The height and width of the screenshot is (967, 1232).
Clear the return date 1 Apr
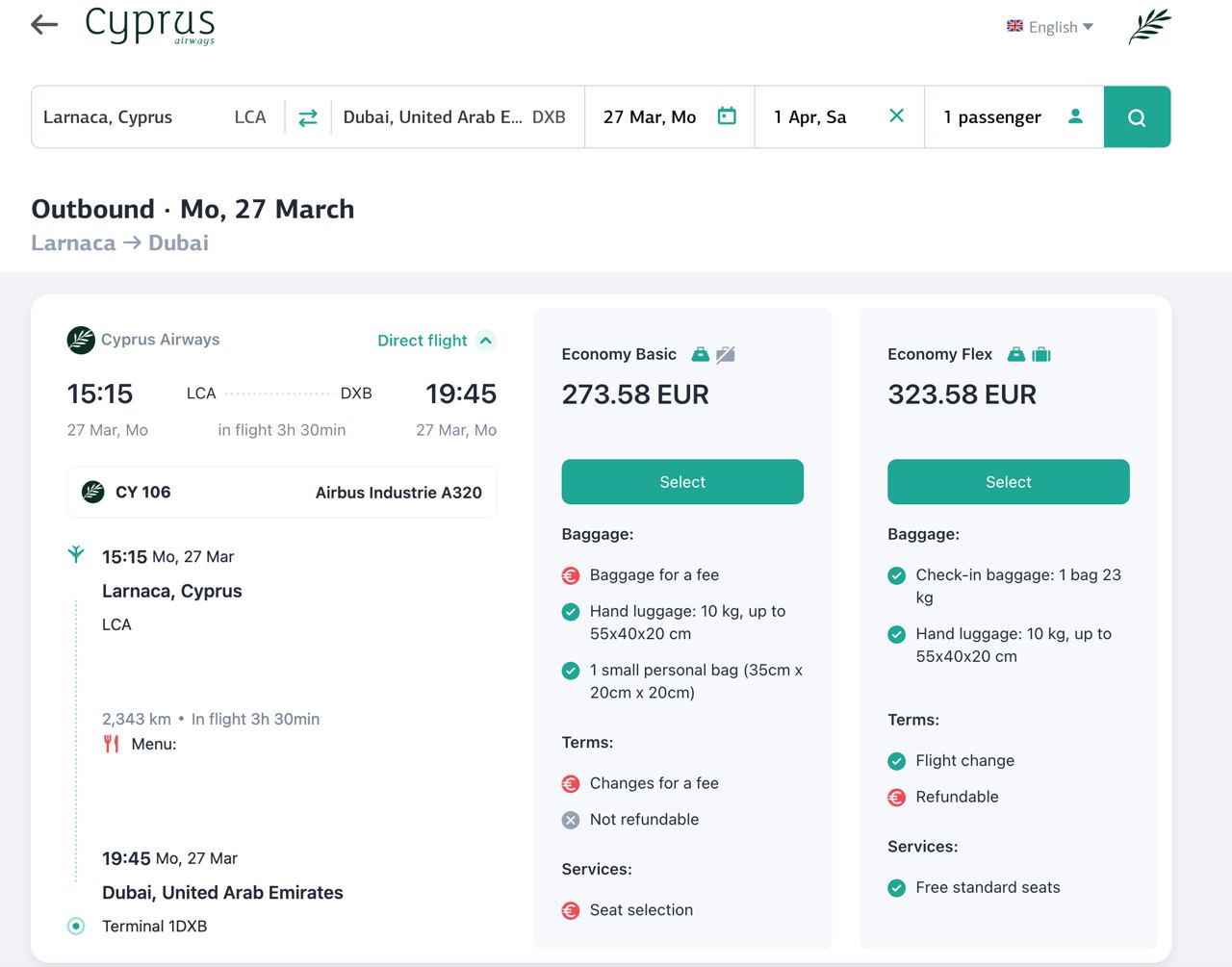[x=896, y=116]
